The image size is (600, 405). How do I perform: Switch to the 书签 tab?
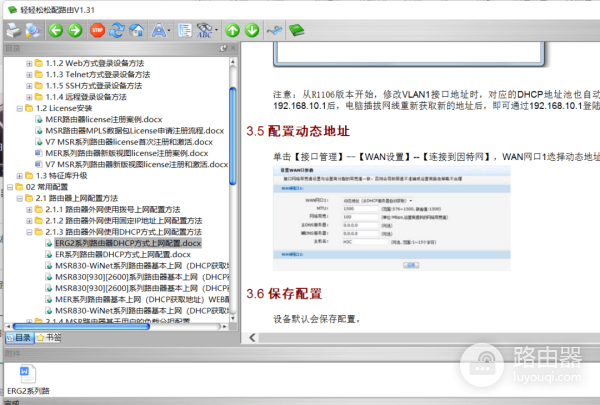click(x=49, y=338)
